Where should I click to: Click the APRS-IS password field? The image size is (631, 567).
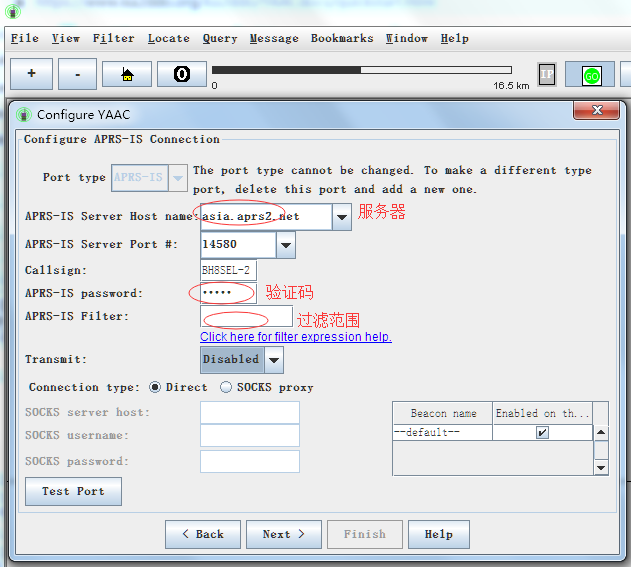(228, 293)
